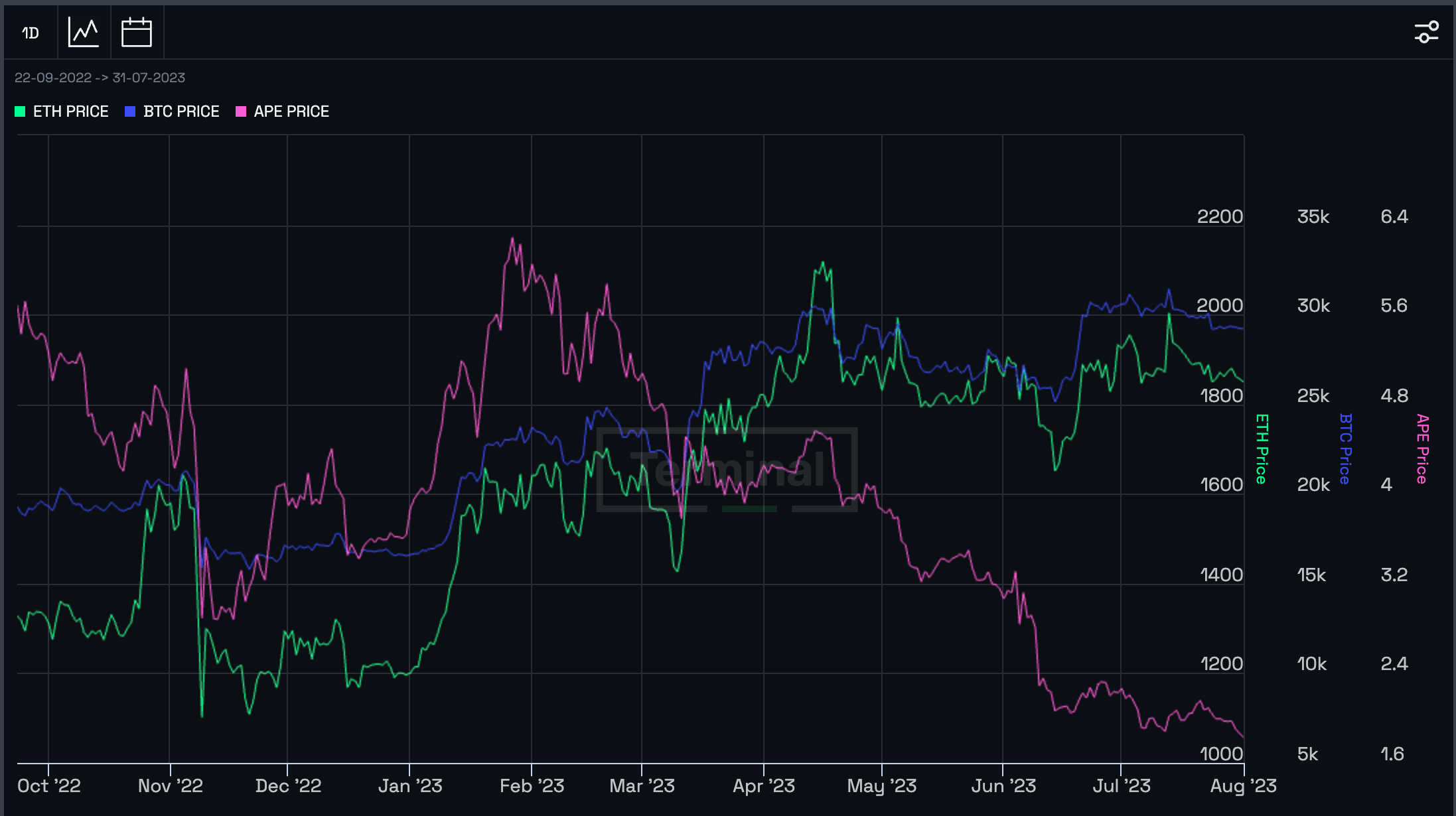Click the 2000 ETH axis value
Viewport: 1456px width, 816px height.
pos(1220,305)
